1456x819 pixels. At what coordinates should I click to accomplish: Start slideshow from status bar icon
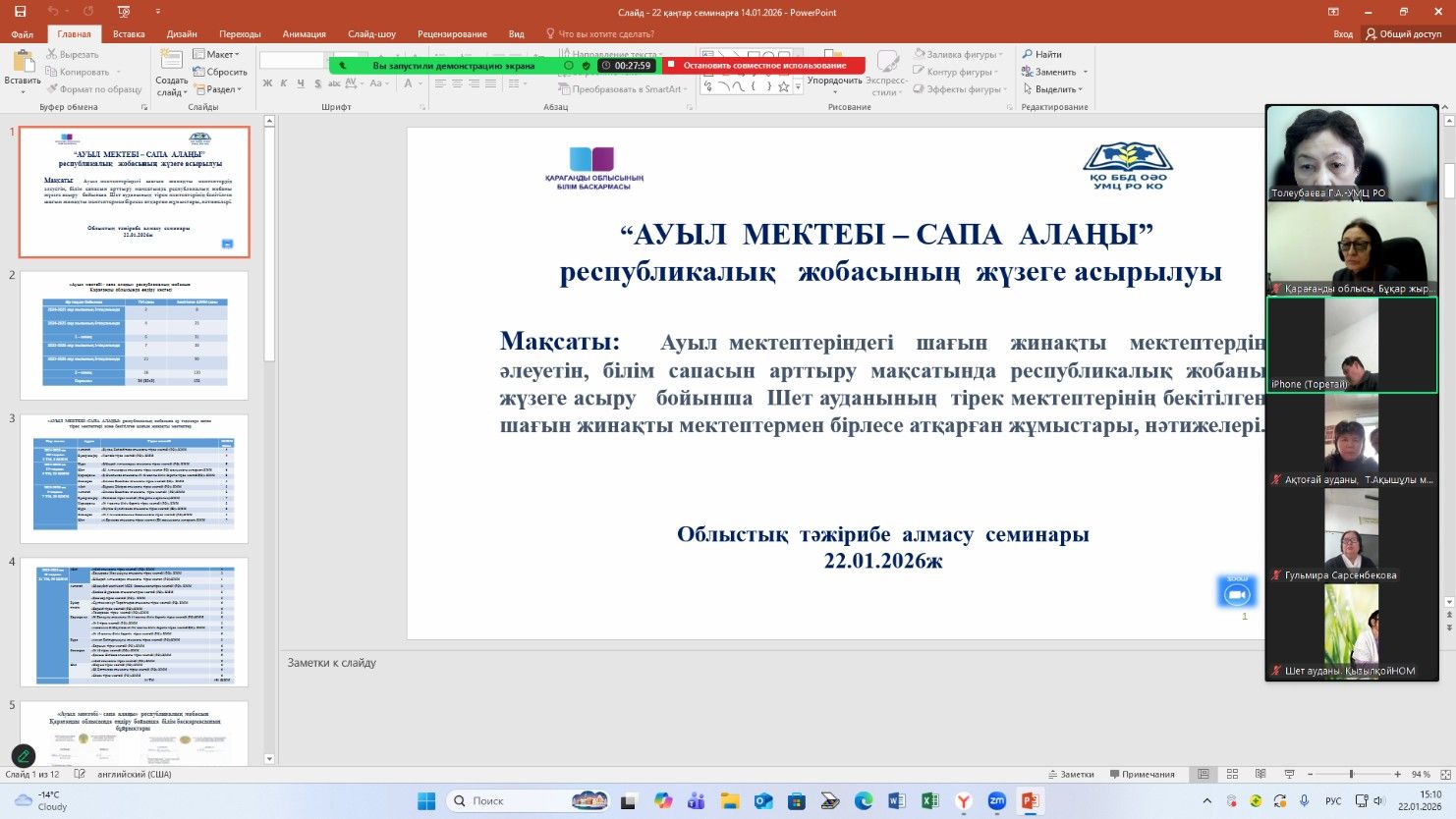click(x=1289, y=775)
